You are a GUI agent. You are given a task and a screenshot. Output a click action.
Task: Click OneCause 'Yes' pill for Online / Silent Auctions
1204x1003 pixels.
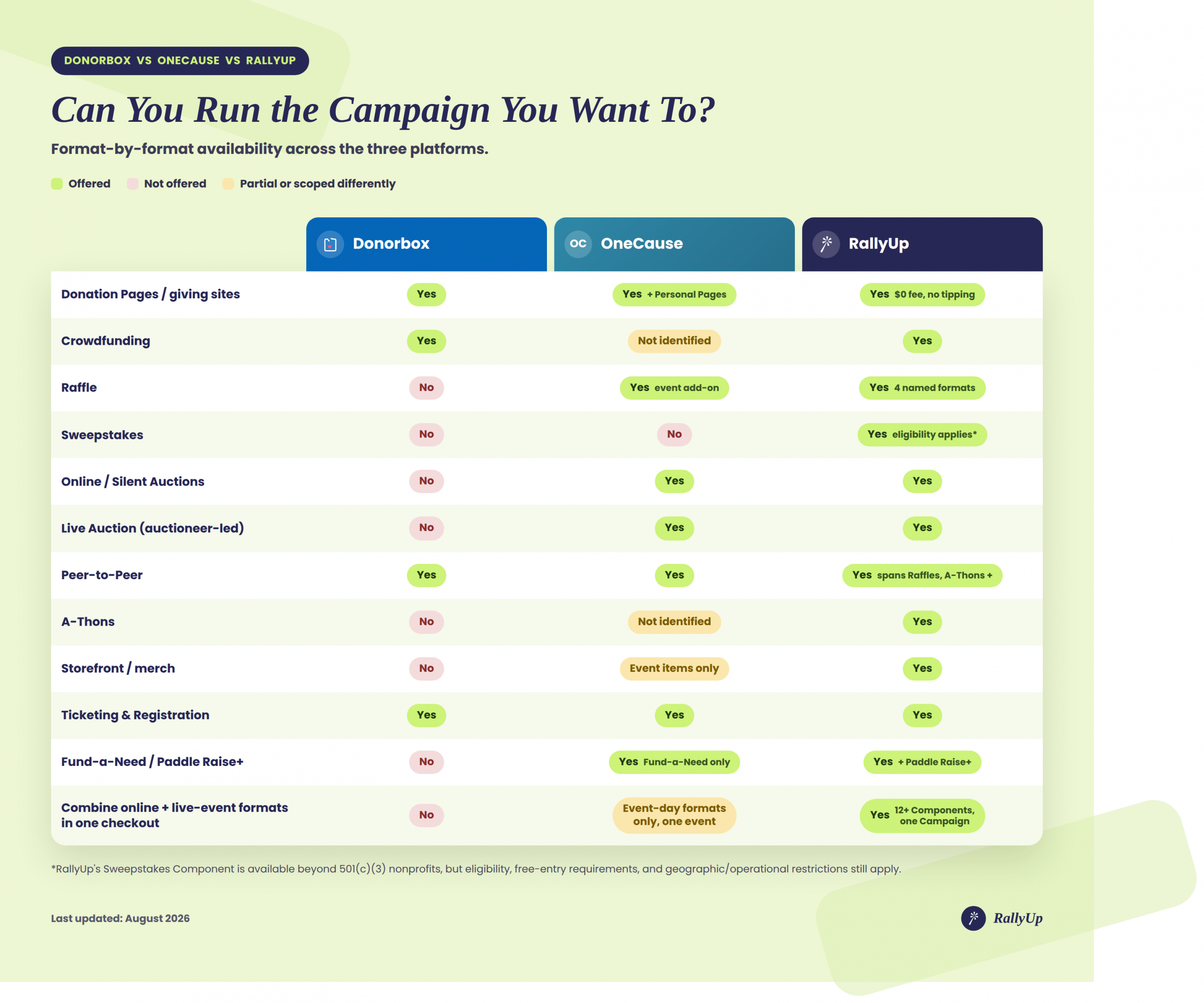674,481
